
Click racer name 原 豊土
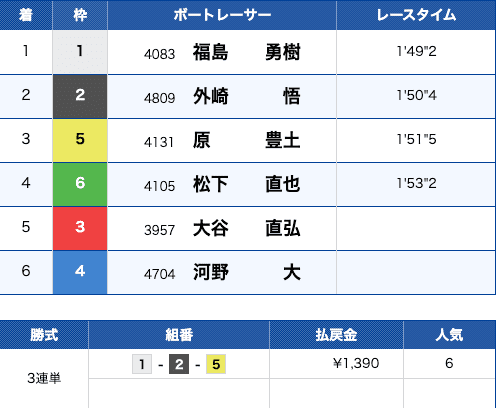247,140
